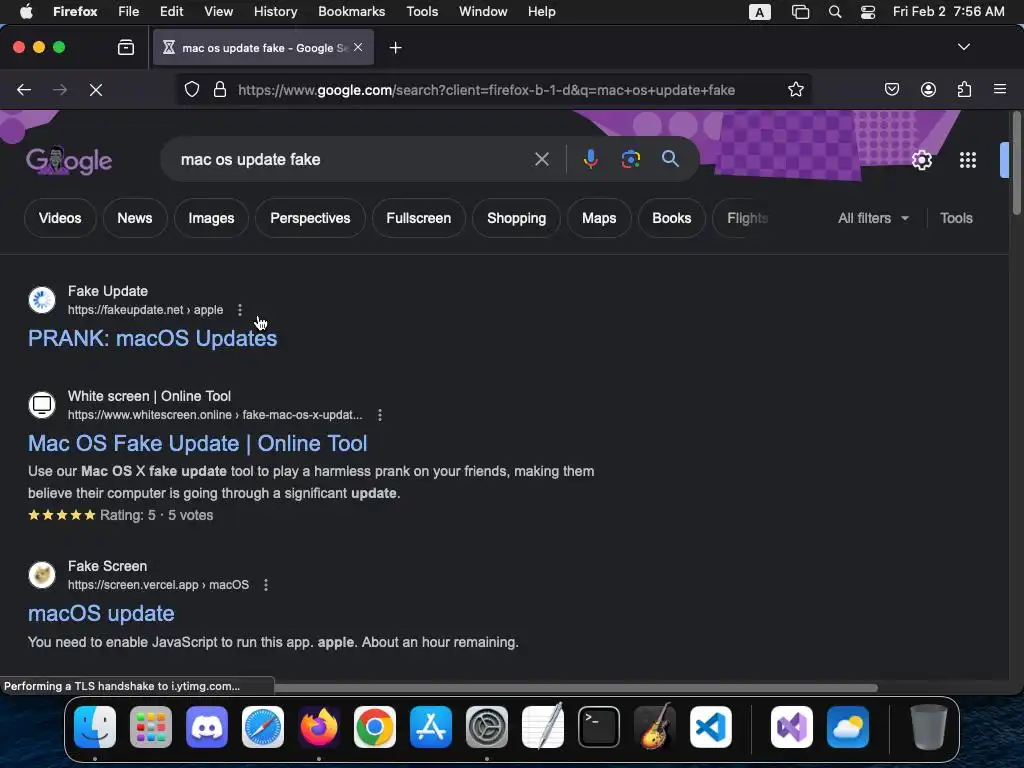The image size is (1024, 768).
Task: Click the Google logo
Action: (x=69, y=160)
